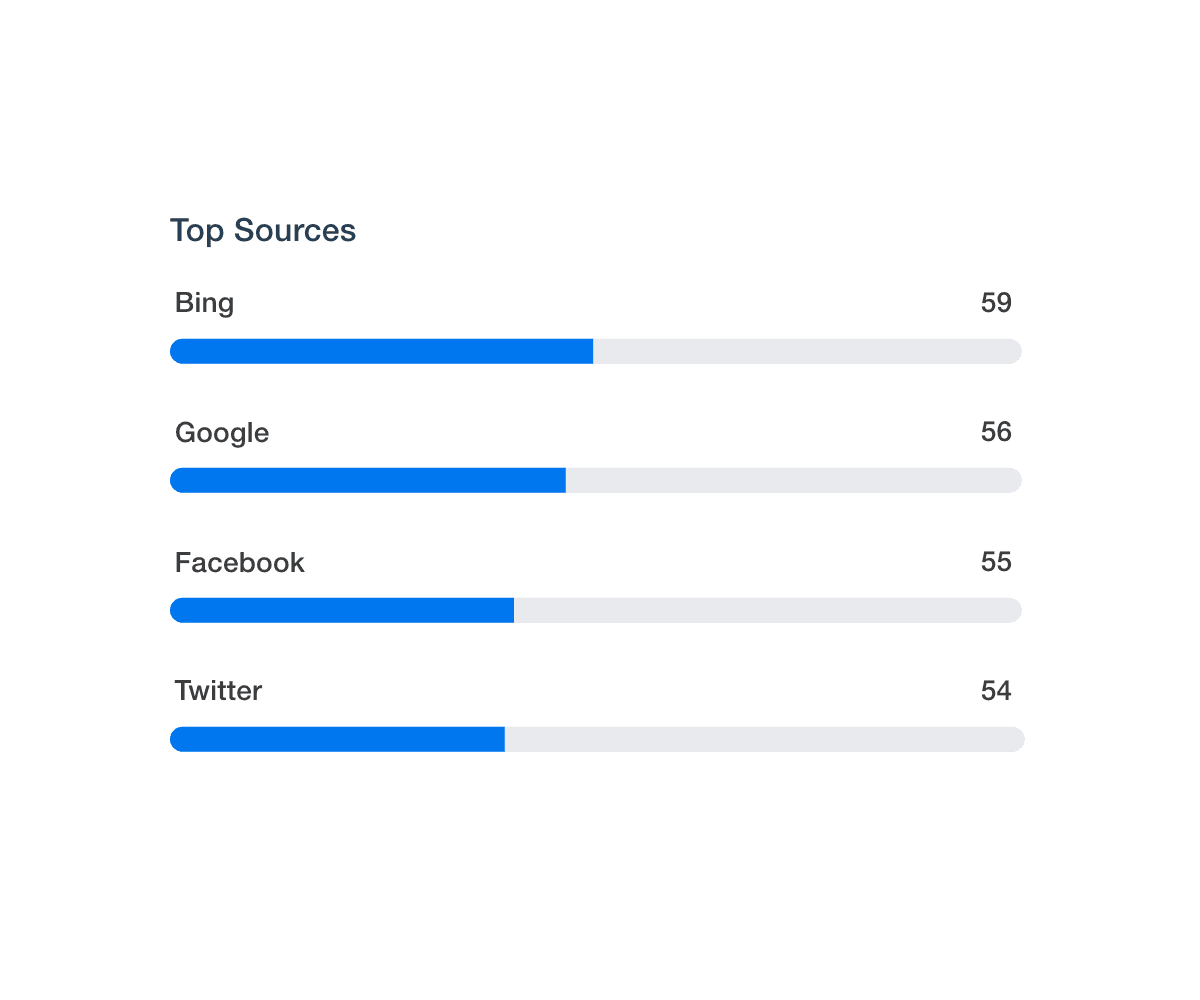Screen dimensions: 1200x1000
Task: Click Twitter's count value 54
Action: [x=996, y=691]
